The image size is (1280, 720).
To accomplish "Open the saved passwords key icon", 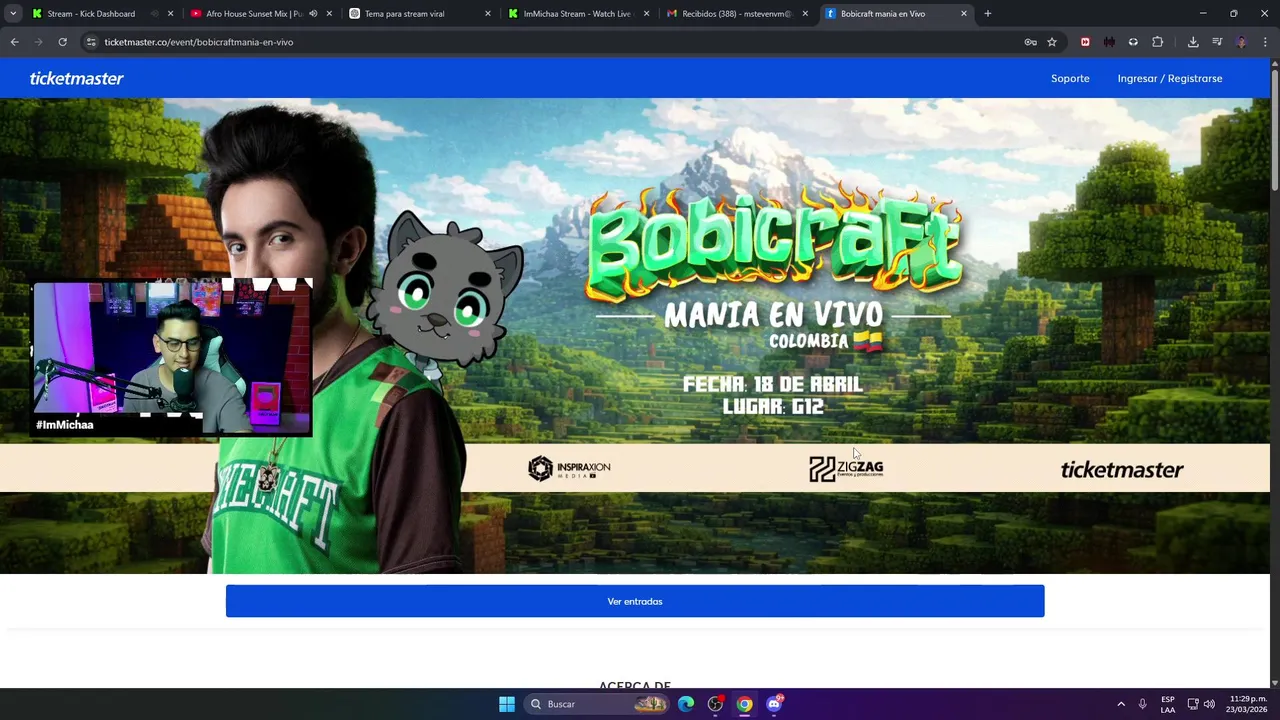I will tap(1030, 42).
